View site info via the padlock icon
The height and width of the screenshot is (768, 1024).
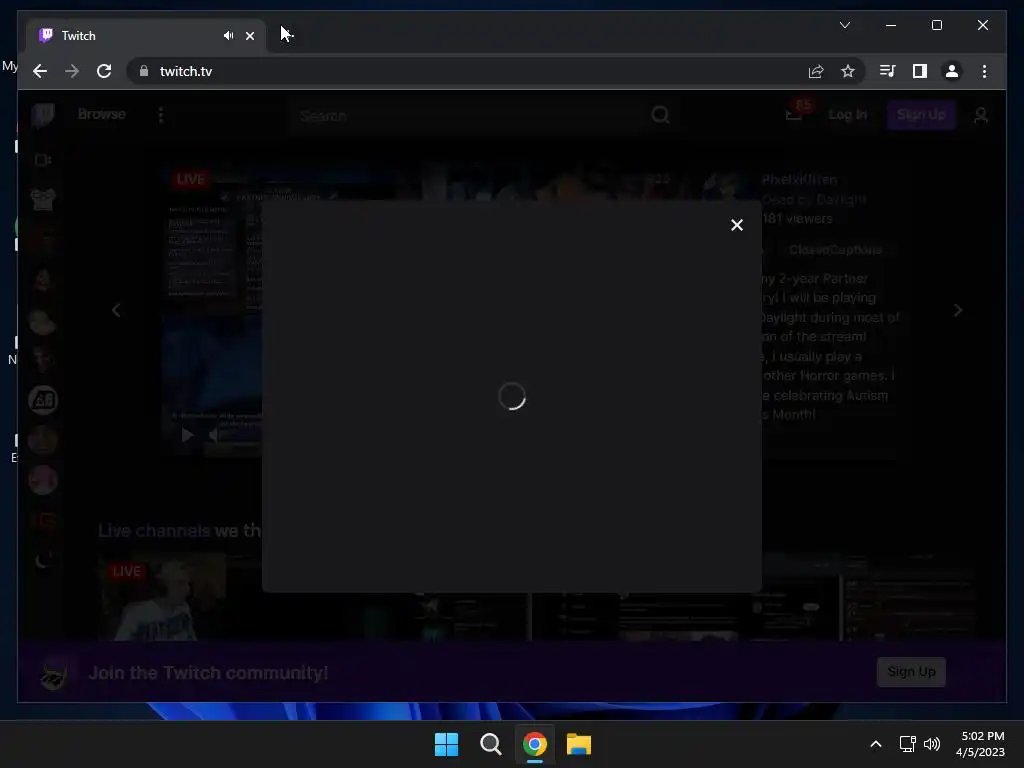144,71
